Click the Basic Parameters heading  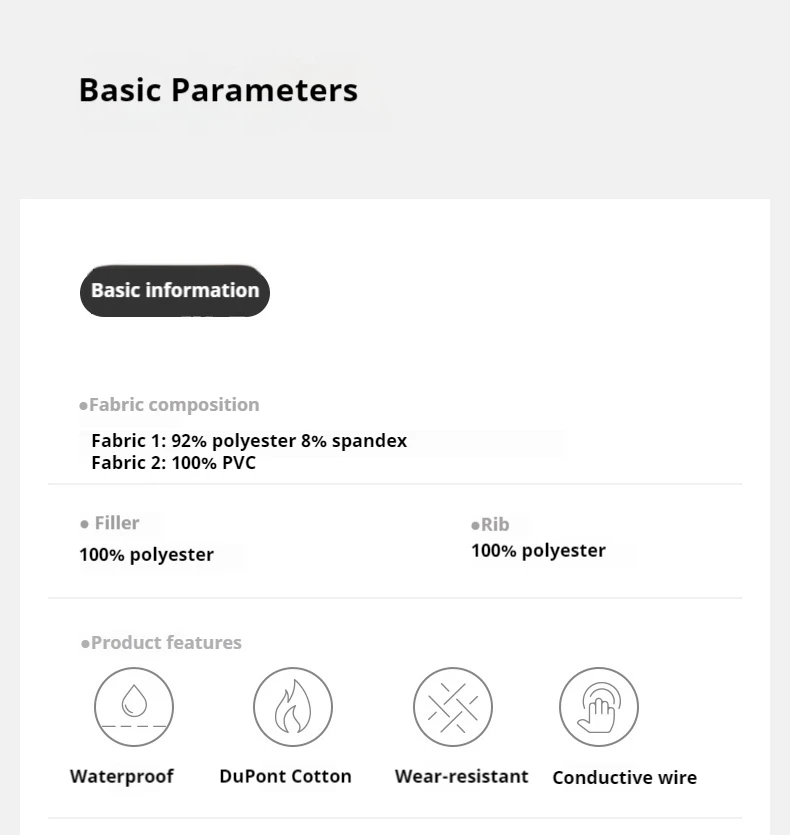coord(218,89)
